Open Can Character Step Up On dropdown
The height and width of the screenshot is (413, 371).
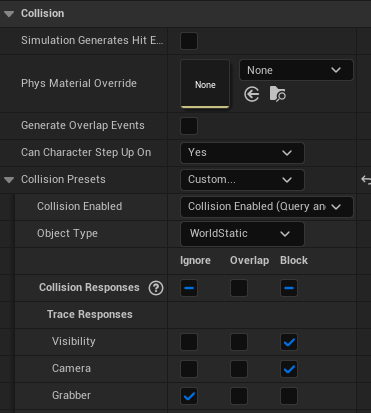[x=242, y=153]
